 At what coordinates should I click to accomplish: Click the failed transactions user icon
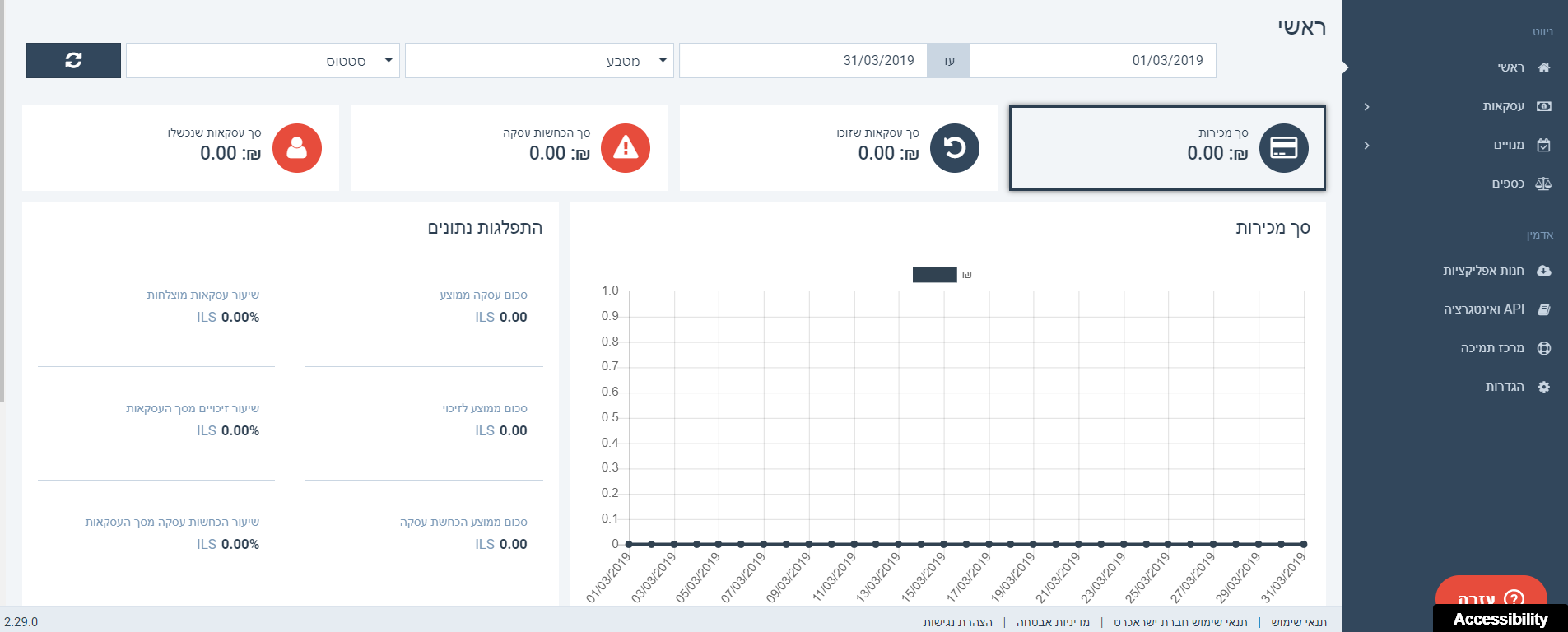297,148
